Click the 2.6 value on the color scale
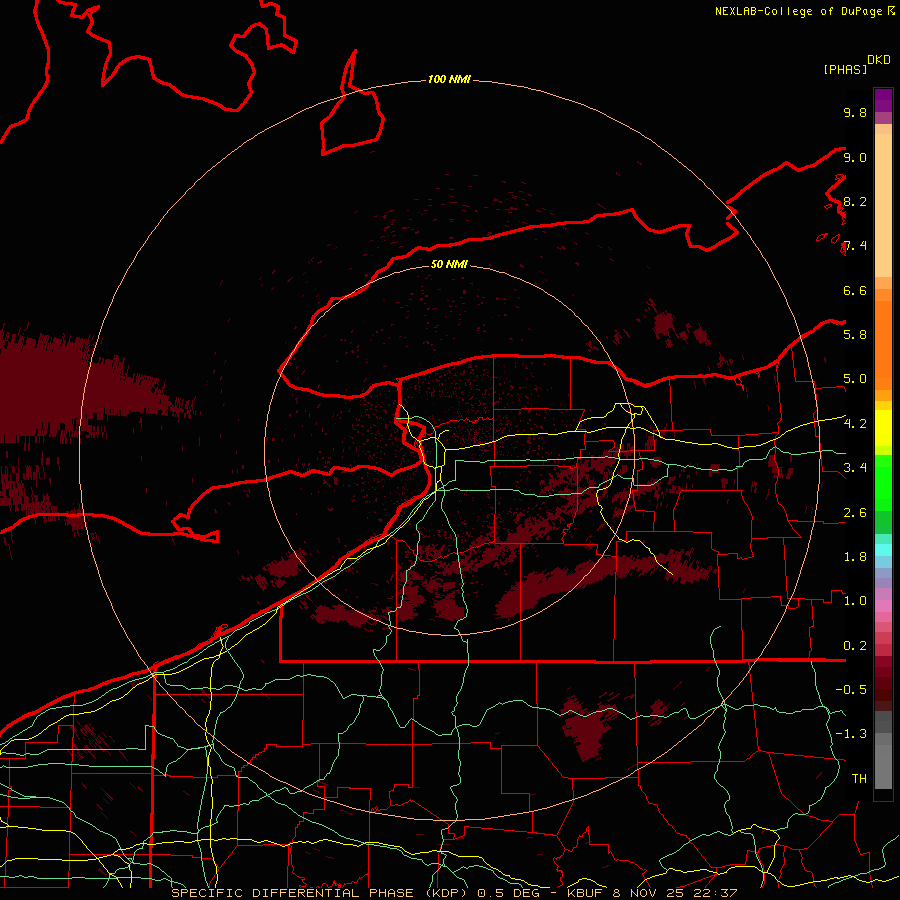This screenshot has width=900, height=900. click(855, 513)
